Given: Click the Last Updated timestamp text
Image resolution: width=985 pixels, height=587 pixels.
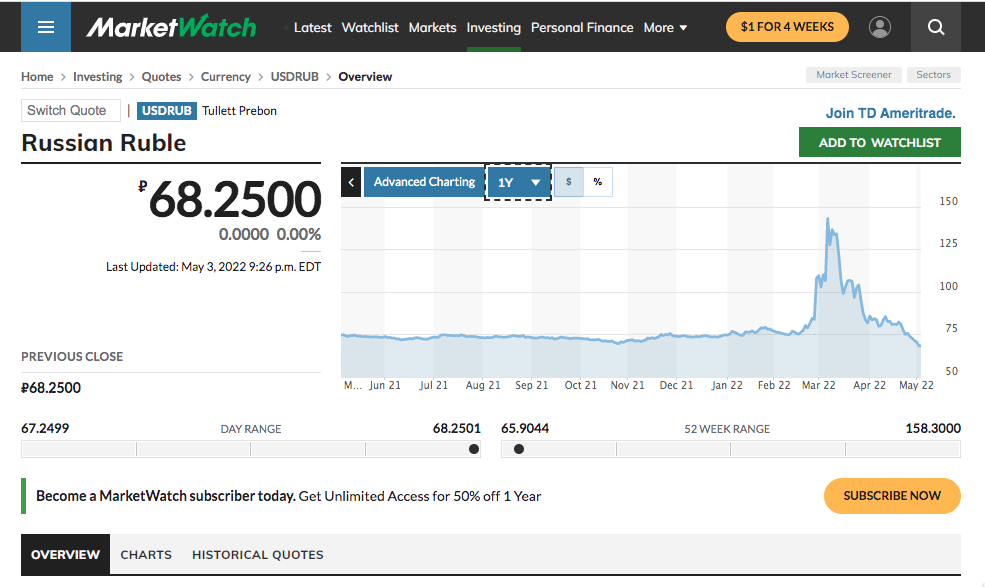Looking at the screenshot, I should click(214, 267).
